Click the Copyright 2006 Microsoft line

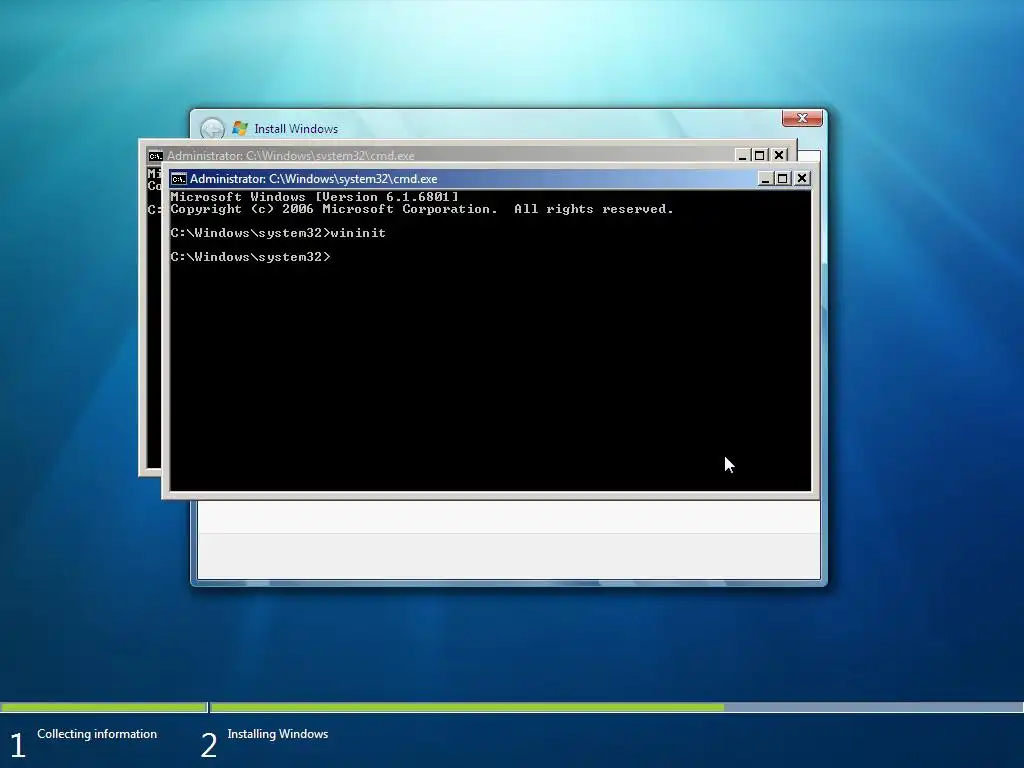[422, 209]
